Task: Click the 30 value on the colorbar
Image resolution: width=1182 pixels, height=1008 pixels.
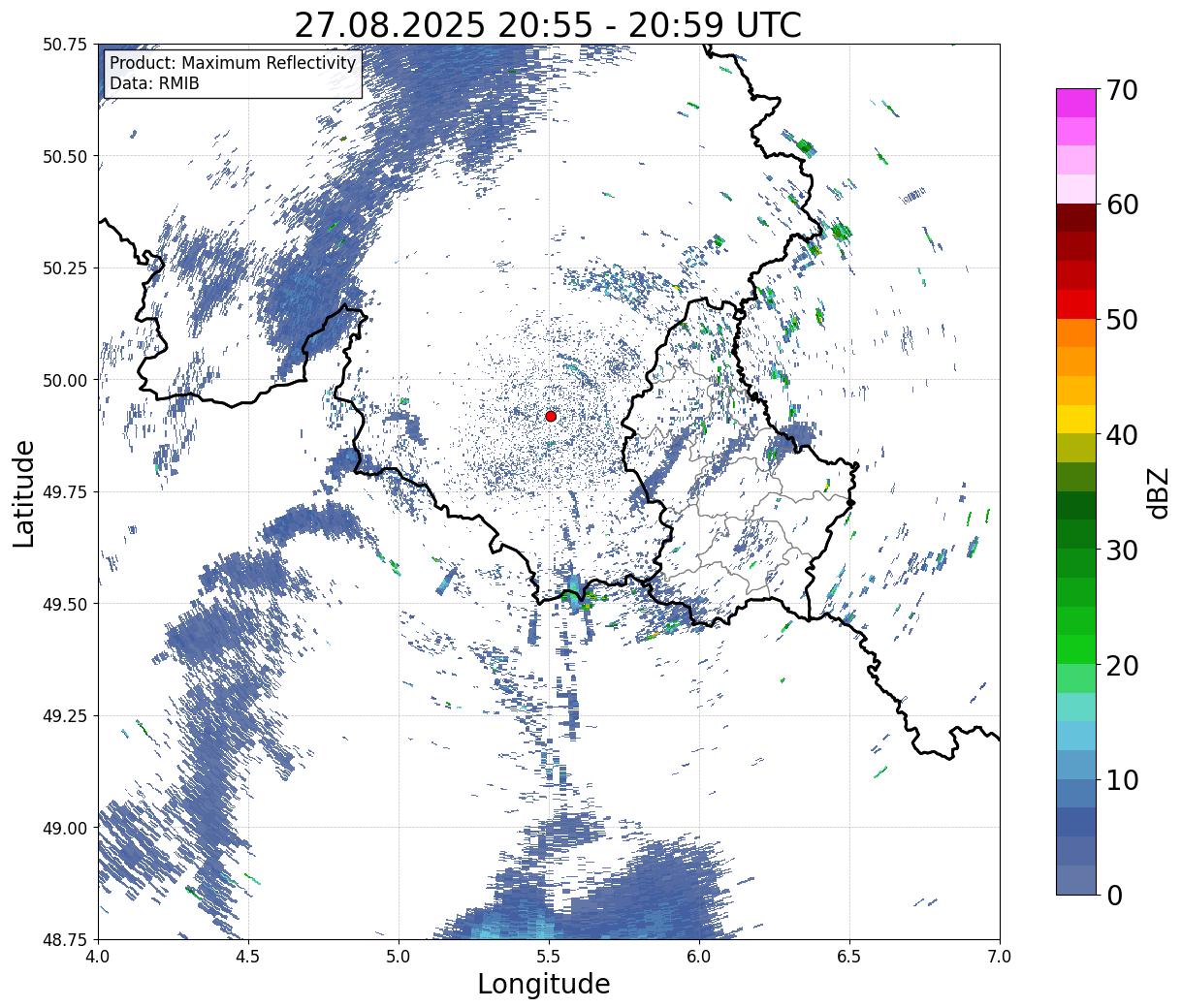Action: (x=1122, y=550)
